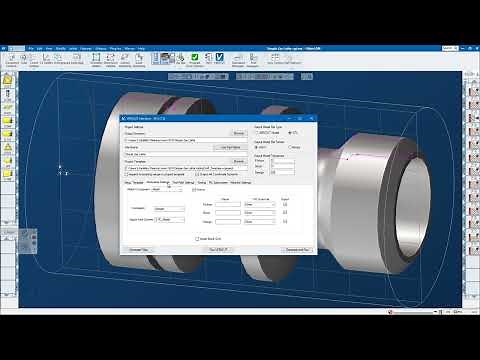This screenshot has width=480, height=360.
Task: Open the File menu
Action: pyautogui.click(x=31, y=48)
